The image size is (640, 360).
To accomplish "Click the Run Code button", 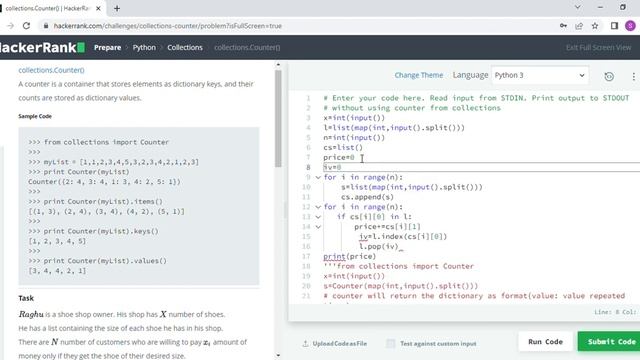I will 545,342.
